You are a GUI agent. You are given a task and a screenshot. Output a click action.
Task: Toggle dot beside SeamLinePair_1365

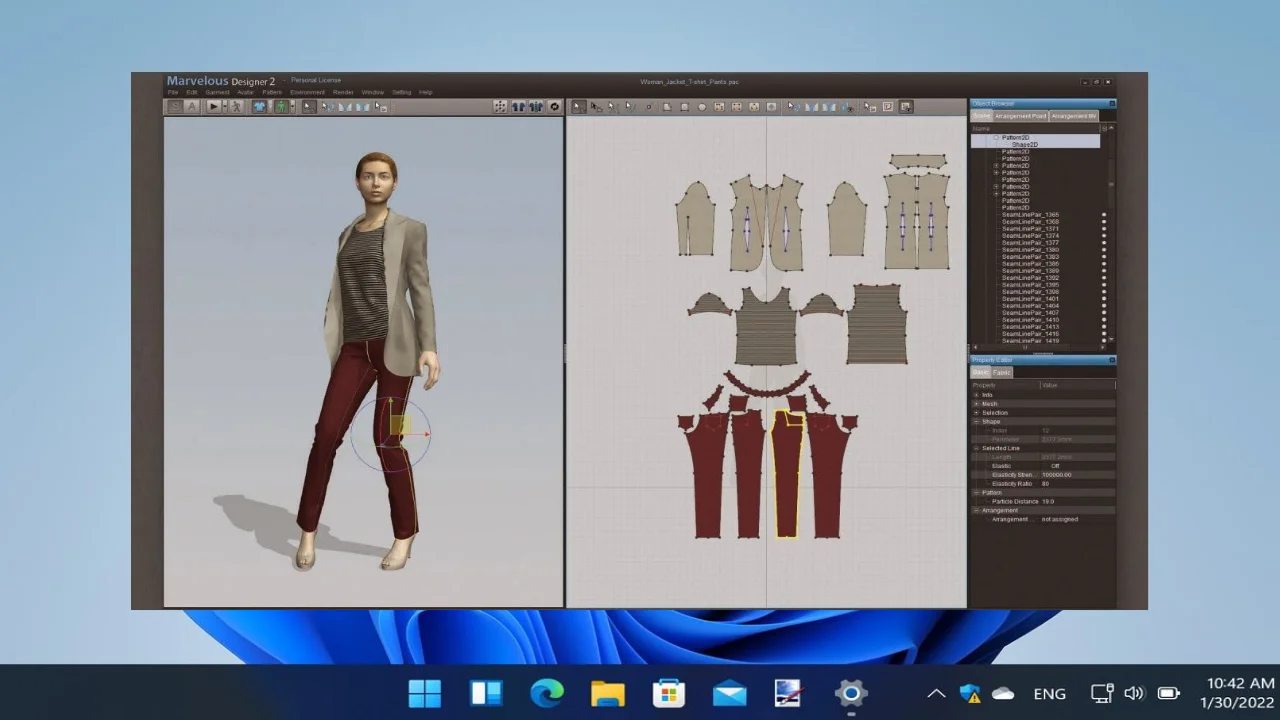(x=1104, y=214)
